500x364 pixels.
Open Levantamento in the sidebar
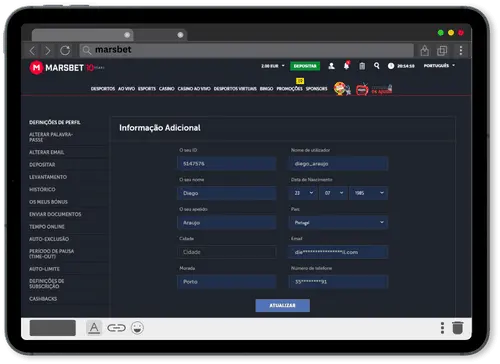[x=48, y=177]
